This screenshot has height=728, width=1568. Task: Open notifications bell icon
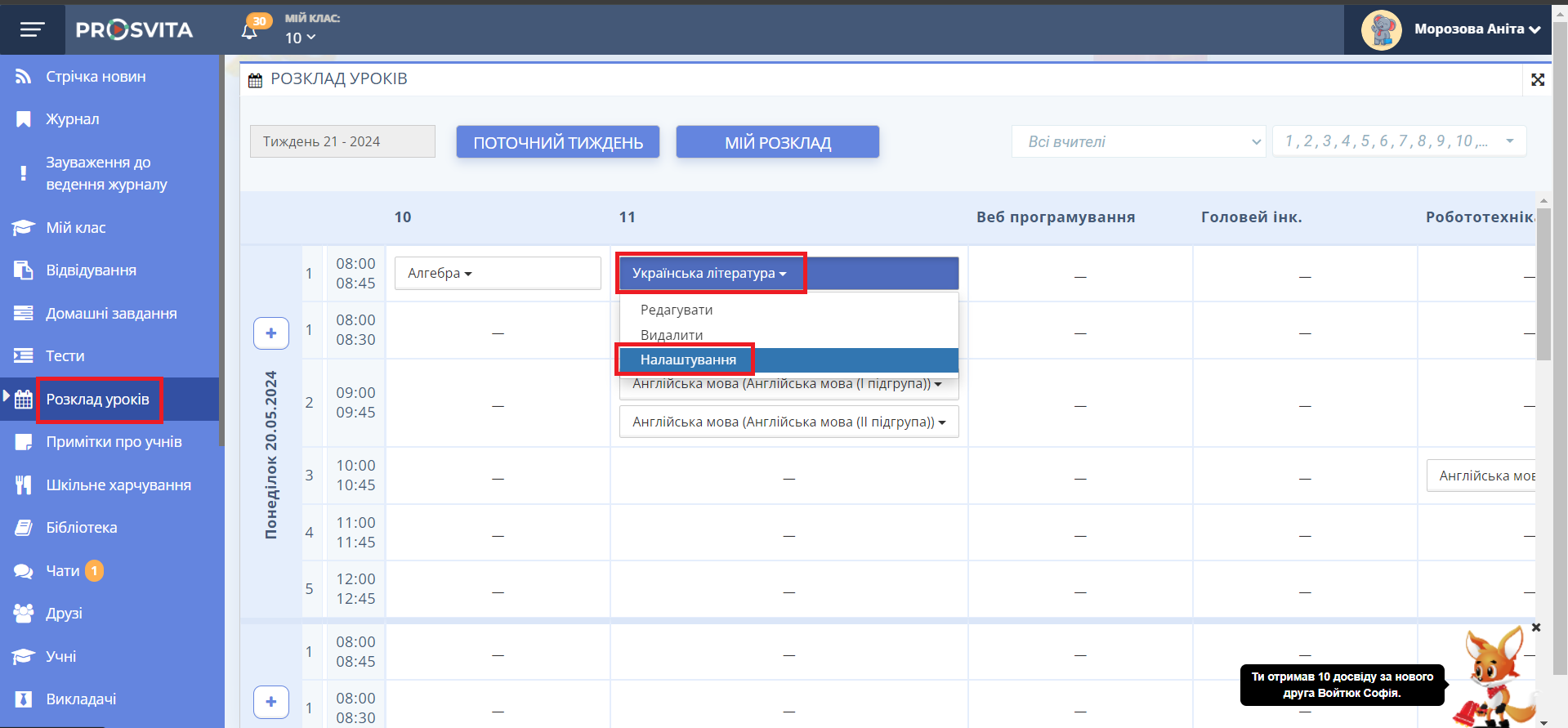[x=249, y=31]
